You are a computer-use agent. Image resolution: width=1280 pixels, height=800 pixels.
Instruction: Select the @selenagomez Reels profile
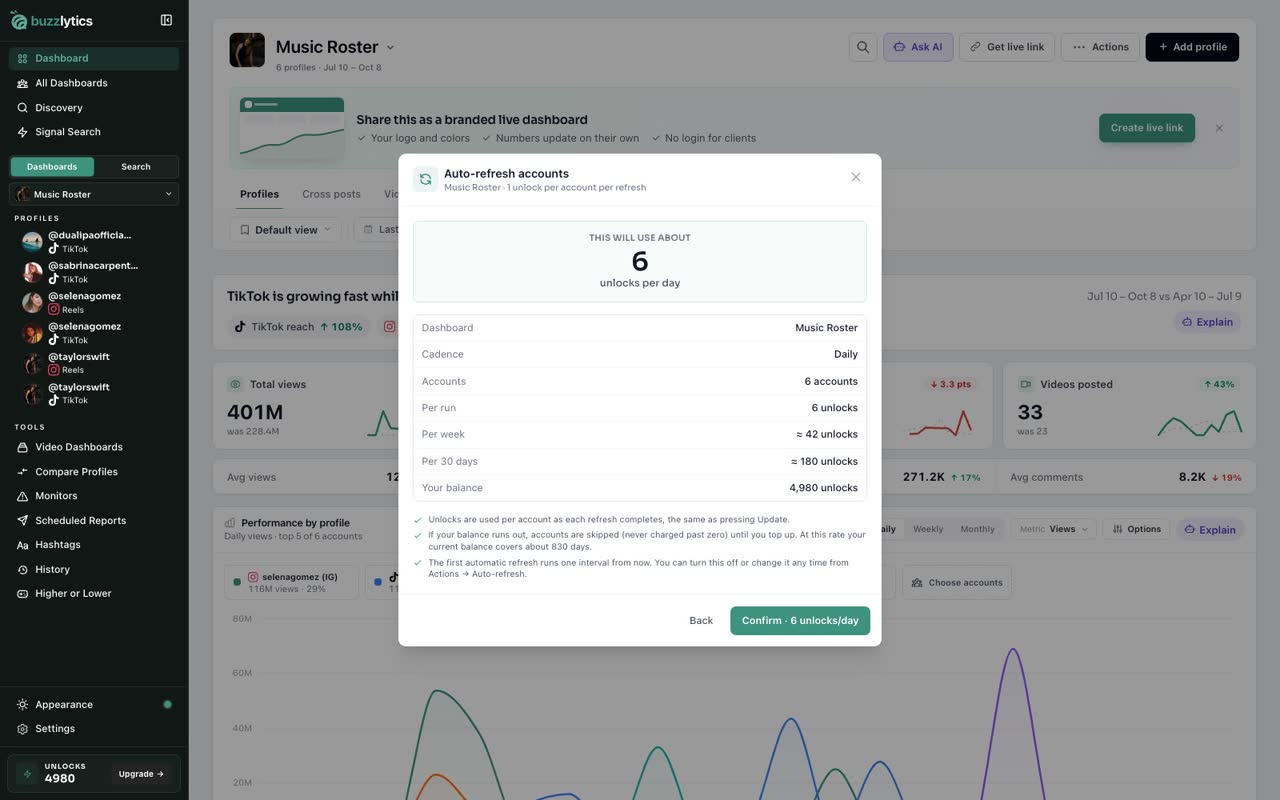94,302
